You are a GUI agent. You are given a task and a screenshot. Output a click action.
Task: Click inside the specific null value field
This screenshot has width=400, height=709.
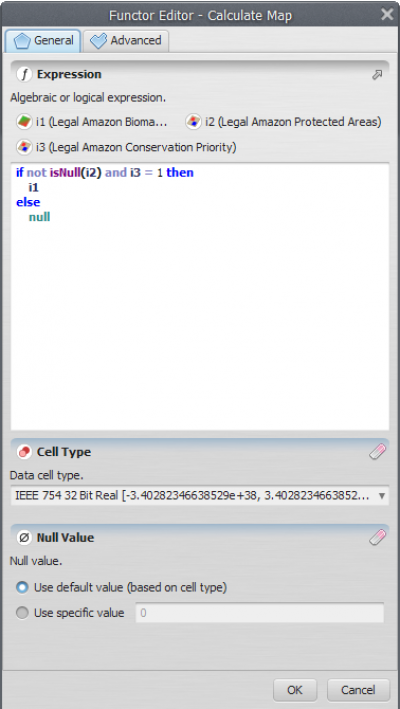pos(260,613)
